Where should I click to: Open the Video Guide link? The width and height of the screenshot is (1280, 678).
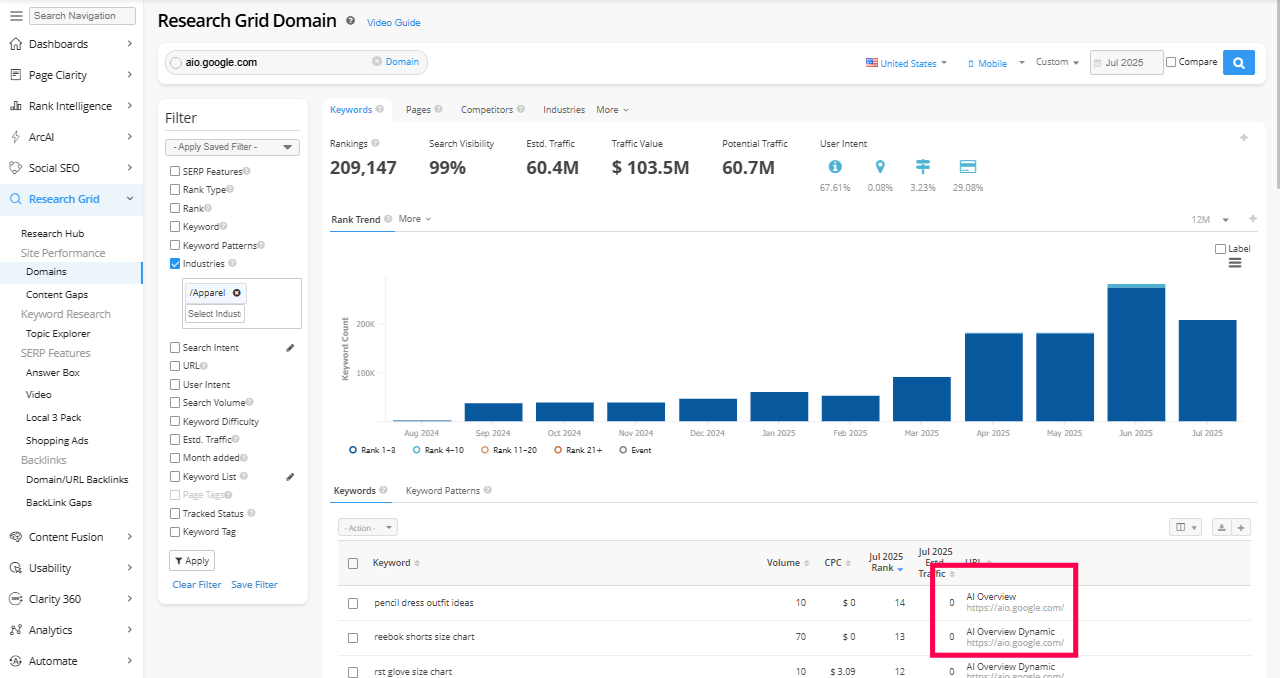(393, 23)
